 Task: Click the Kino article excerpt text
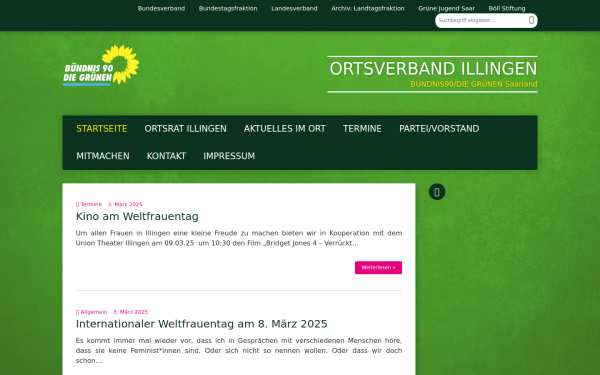point(239,238)
